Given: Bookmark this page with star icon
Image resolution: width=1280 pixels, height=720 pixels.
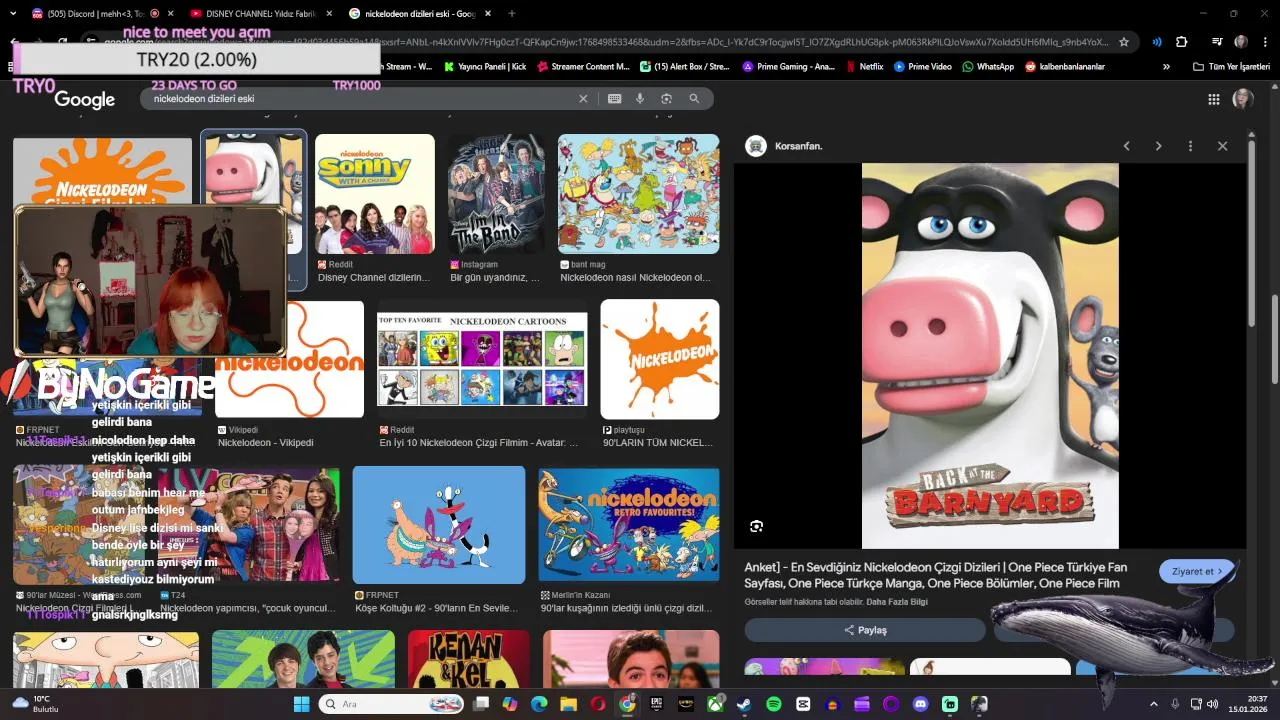Looking at the screenshot, I should click(1124, 42).
